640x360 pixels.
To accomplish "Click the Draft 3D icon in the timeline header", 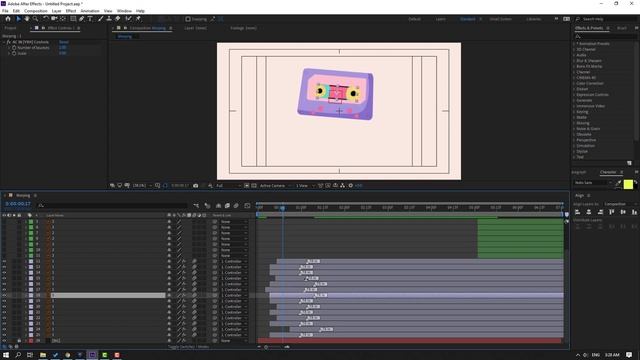I will [207, 206].
